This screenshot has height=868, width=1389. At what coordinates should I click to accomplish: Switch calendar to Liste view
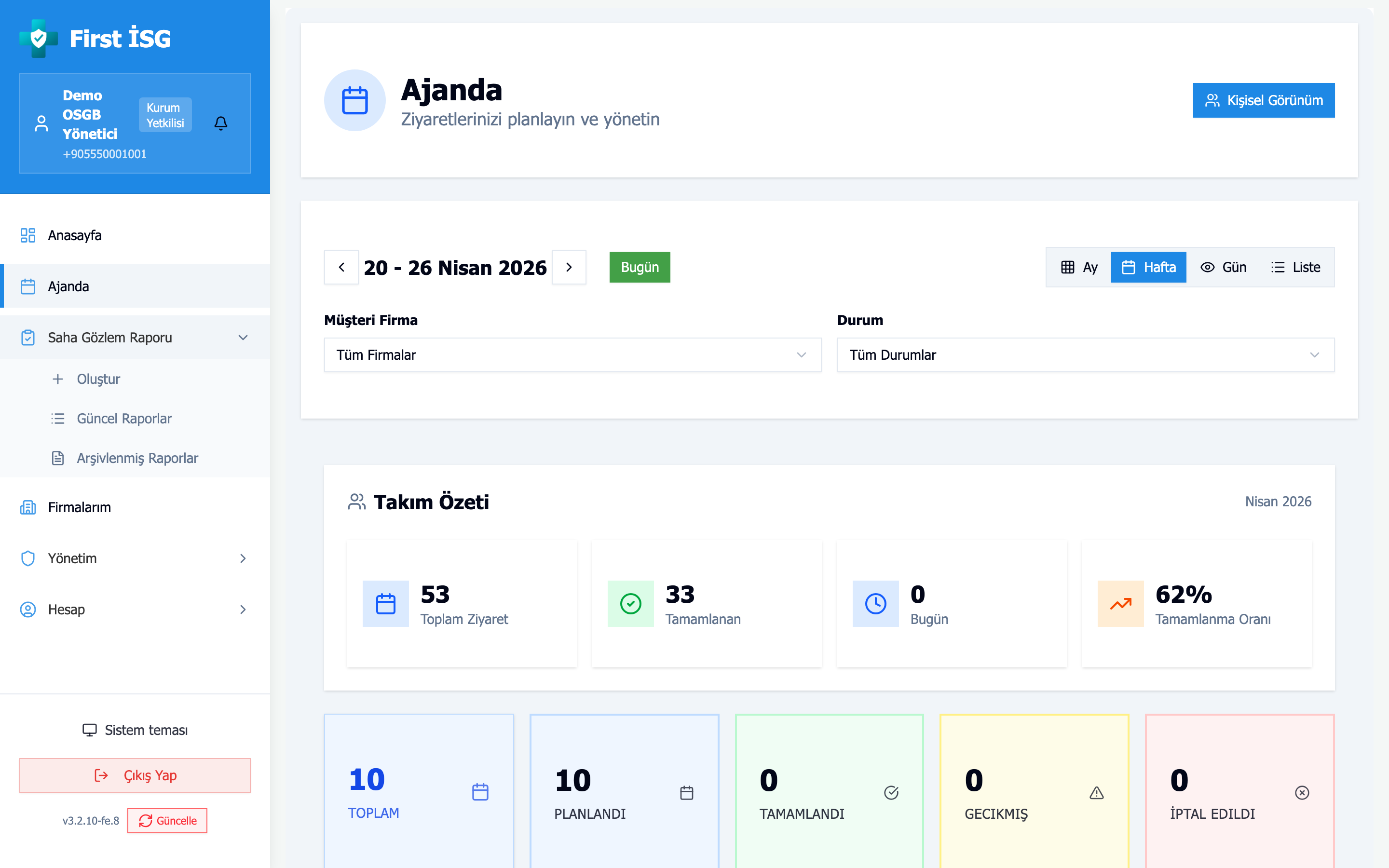tap(1295, 267)
